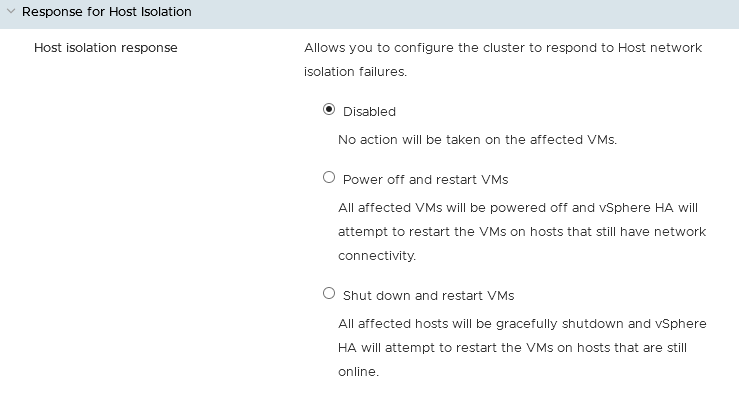Click the 'All affected VMs will be powered off' line

518,208
